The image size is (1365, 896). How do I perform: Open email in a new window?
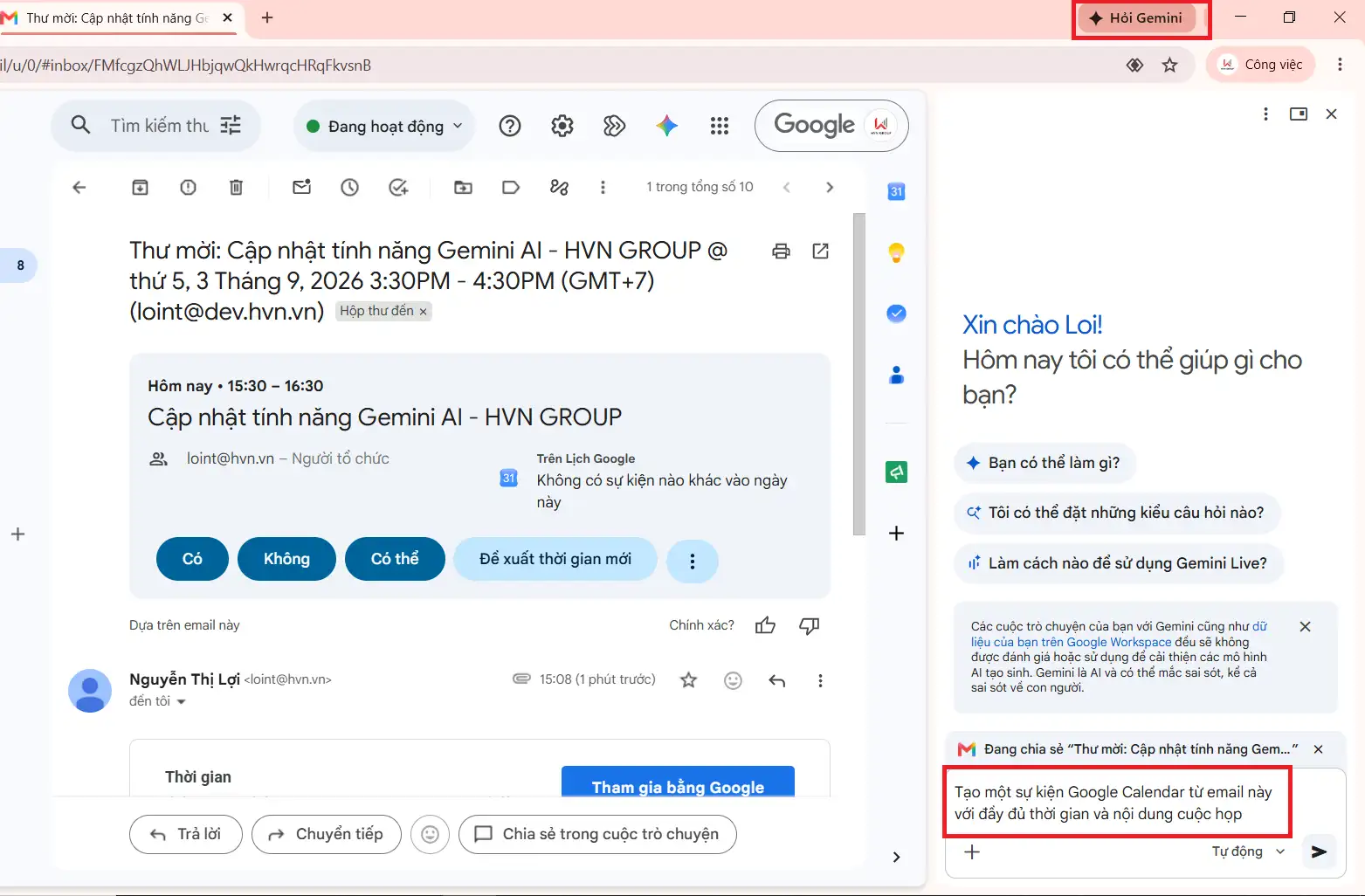tap(821, 252)
